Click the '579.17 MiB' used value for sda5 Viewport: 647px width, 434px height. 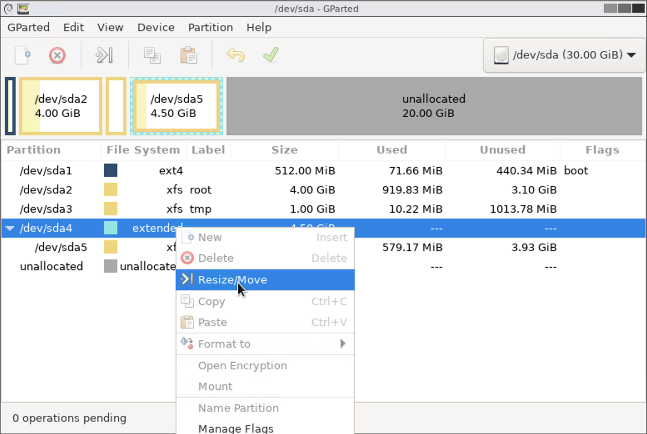pyautogui.click(x=412, y=247)
